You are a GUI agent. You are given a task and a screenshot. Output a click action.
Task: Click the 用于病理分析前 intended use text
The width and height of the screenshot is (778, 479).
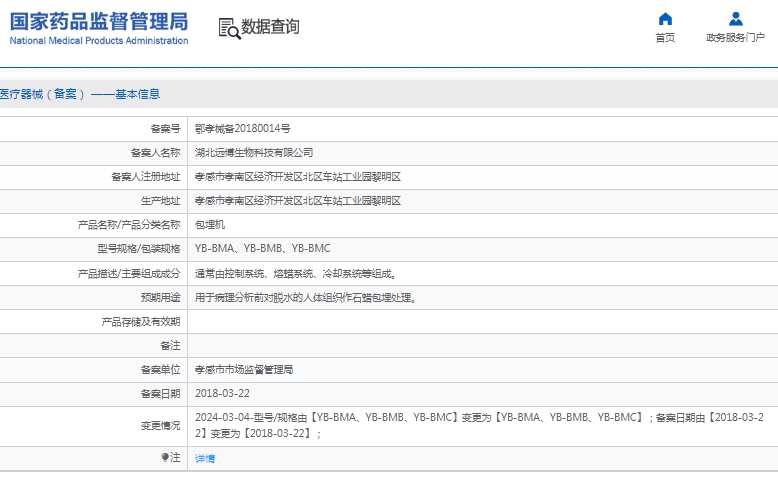point(305,297)
